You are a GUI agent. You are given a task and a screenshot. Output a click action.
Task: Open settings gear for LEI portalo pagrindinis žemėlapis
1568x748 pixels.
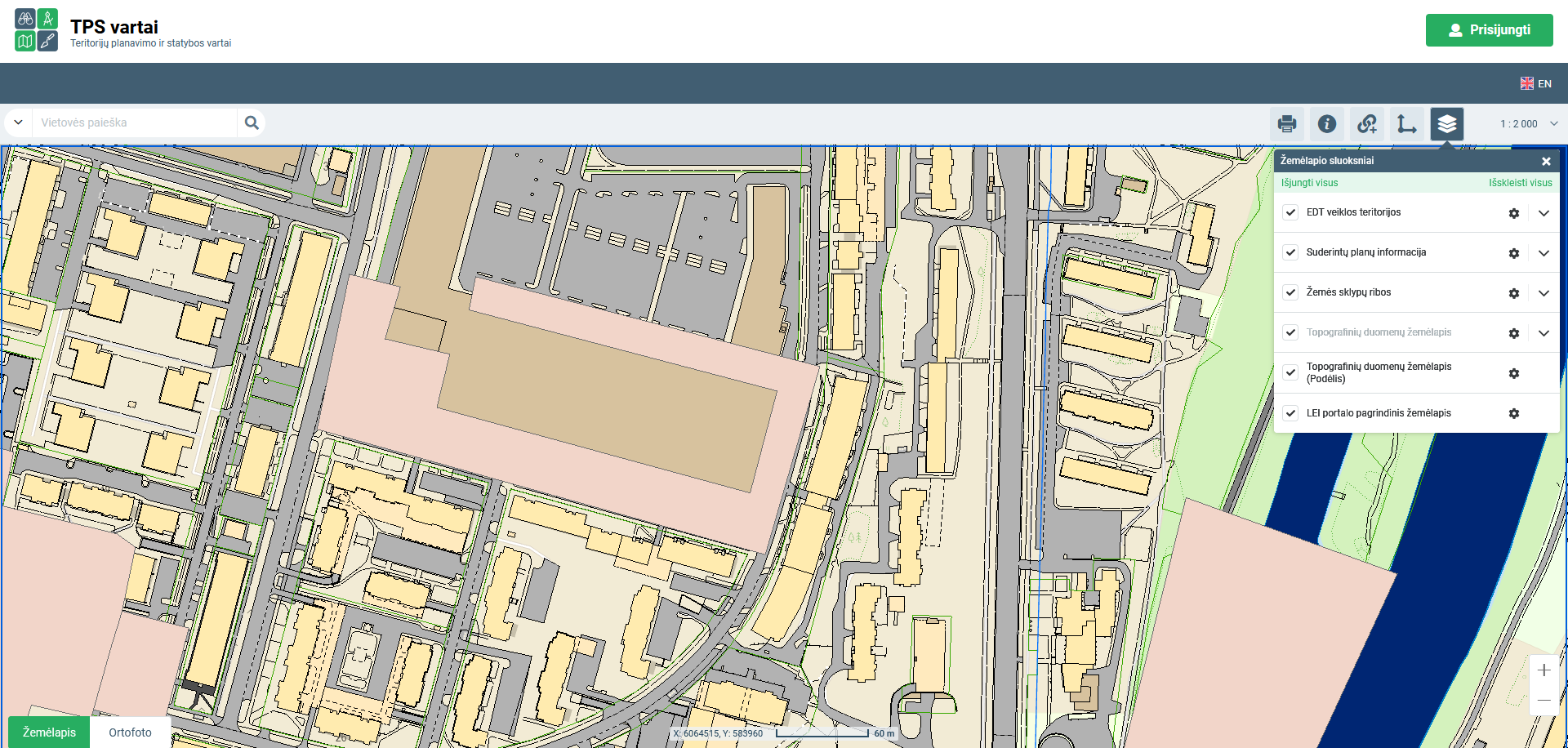coord(1513,414)
